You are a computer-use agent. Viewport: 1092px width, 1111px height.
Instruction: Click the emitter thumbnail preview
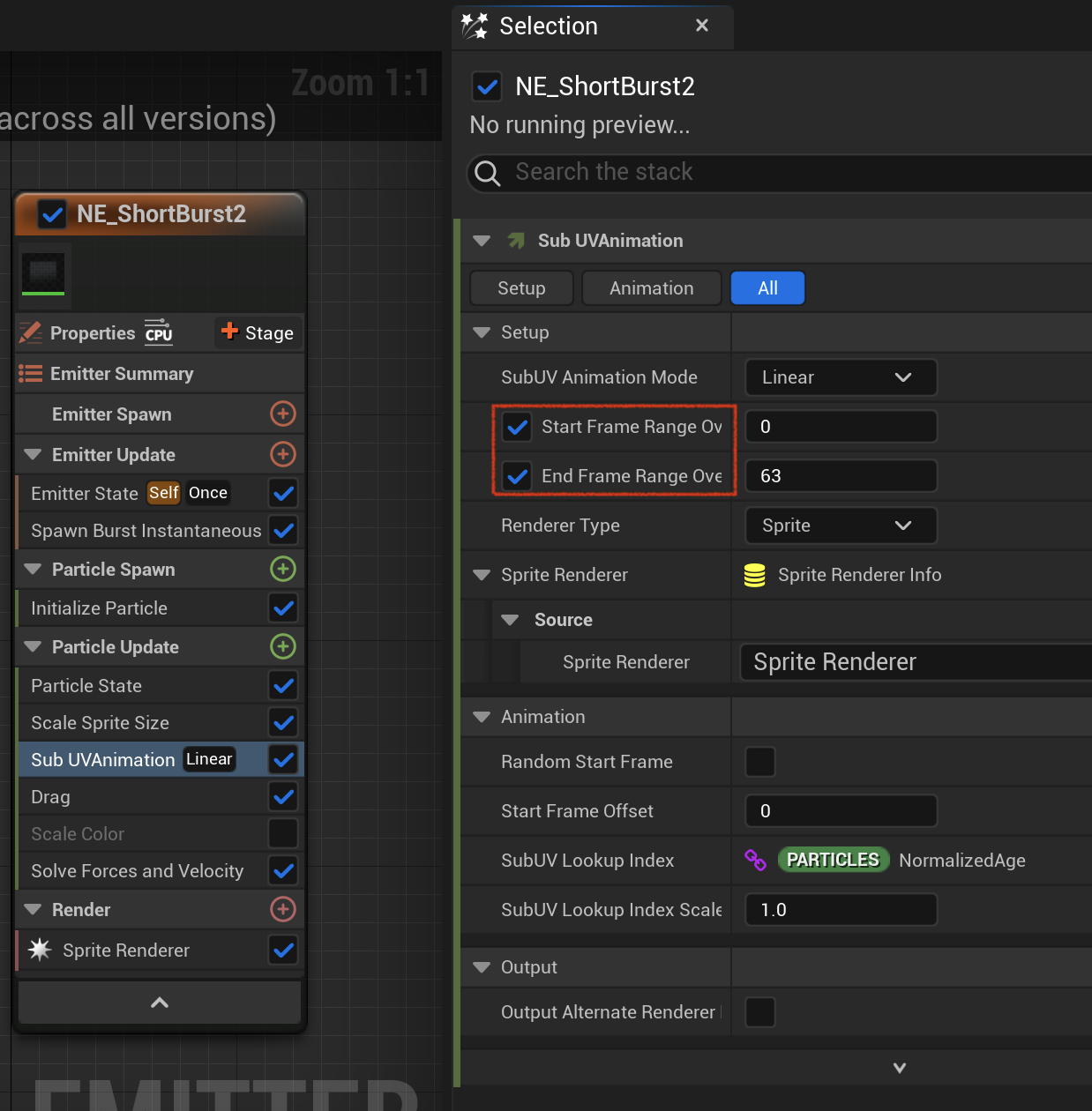43,274
